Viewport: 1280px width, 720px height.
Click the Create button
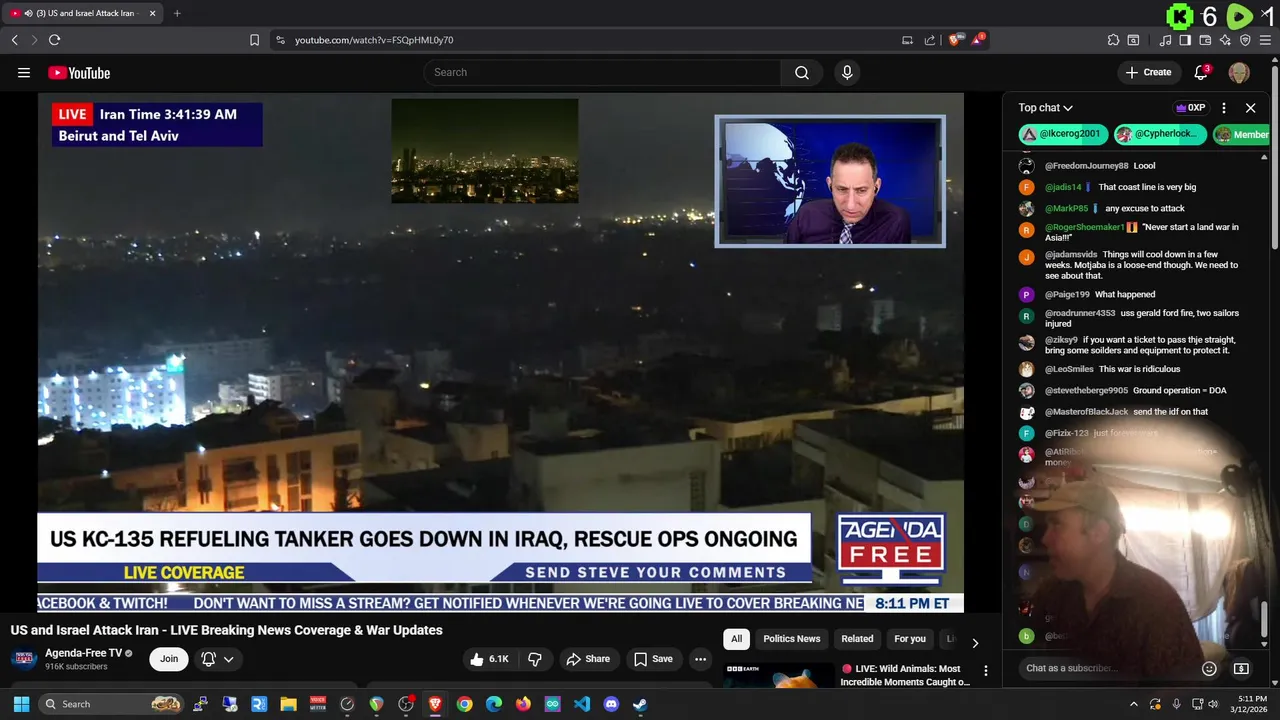coord(1148,72)
